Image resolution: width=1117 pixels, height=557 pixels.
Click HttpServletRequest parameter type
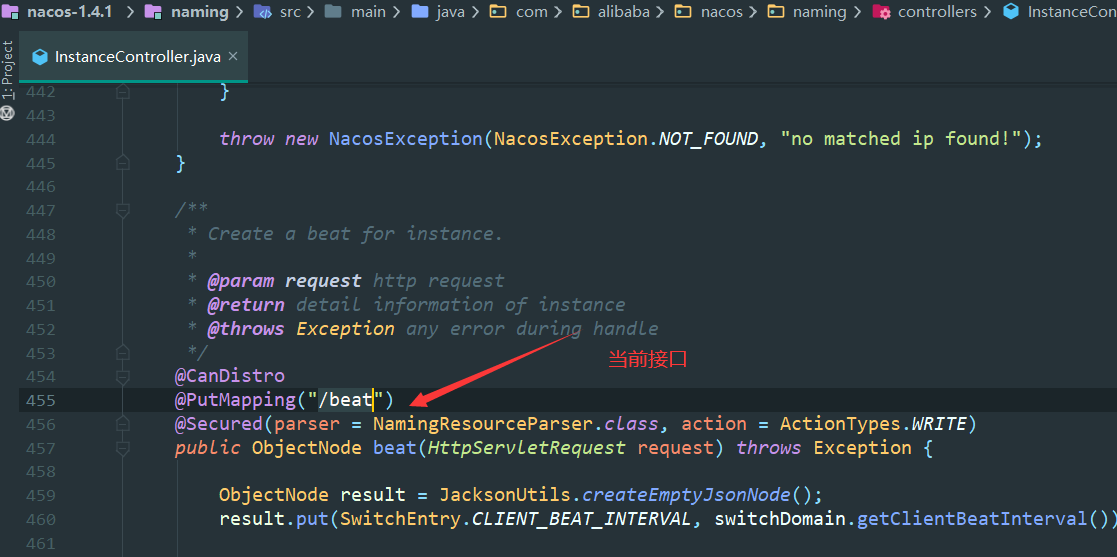tap(526, 448)
